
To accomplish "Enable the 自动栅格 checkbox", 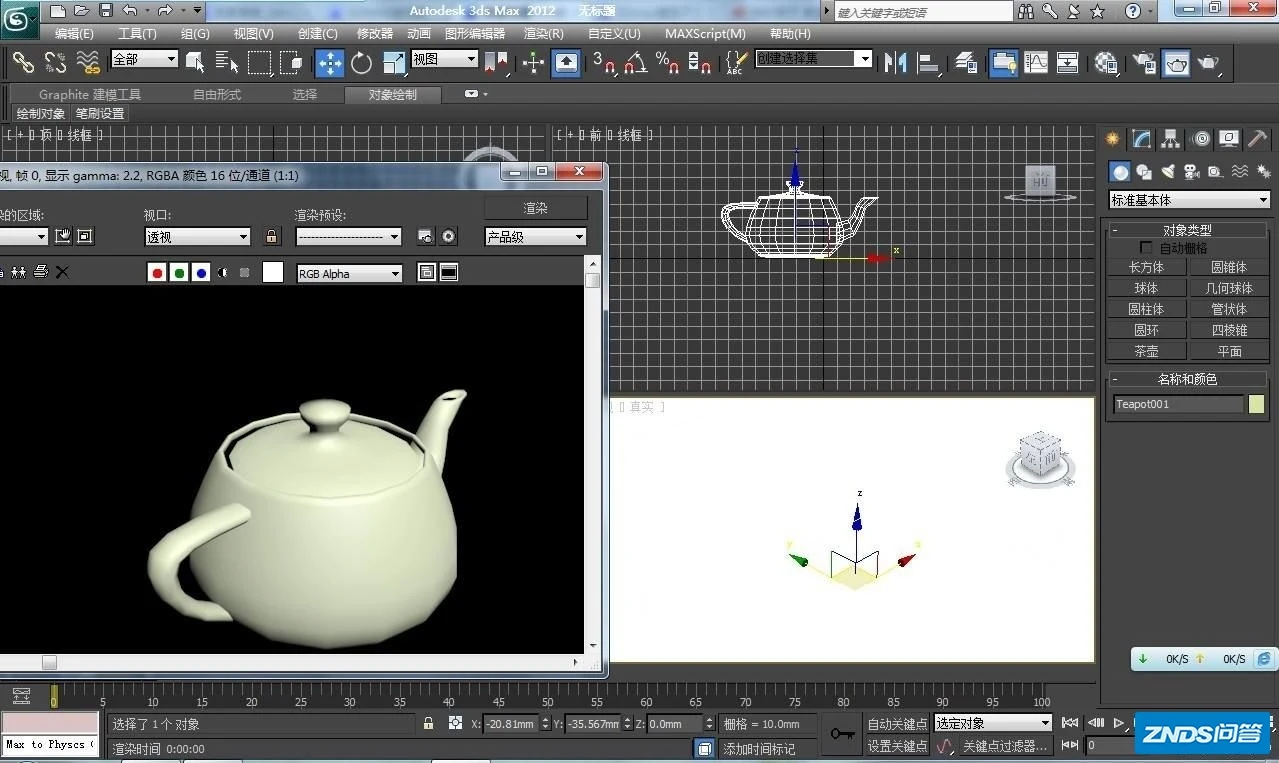I will click(1146, 247).
